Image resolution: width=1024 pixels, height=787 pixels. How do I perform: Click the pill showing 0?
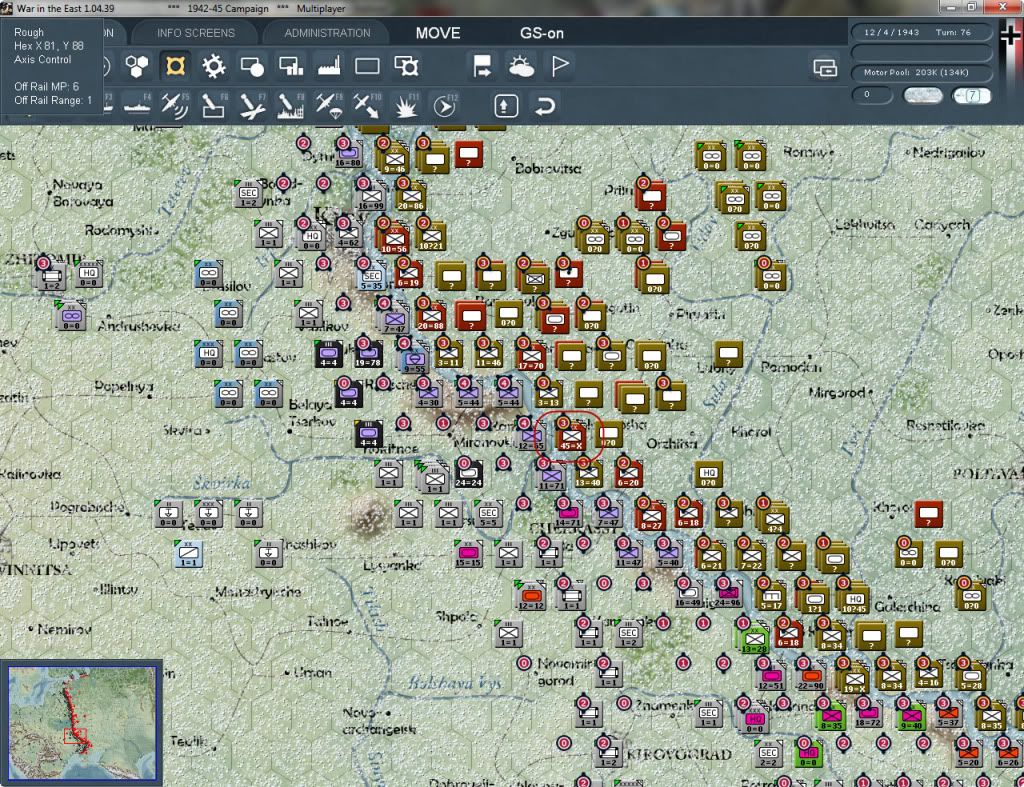pos(872,95)
